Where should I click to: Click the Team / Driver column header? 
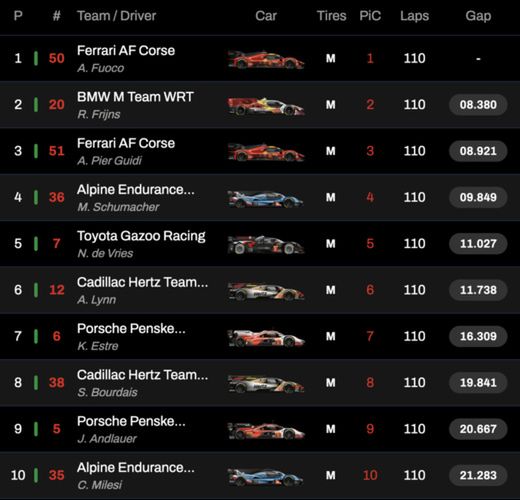tap(117, 16)
